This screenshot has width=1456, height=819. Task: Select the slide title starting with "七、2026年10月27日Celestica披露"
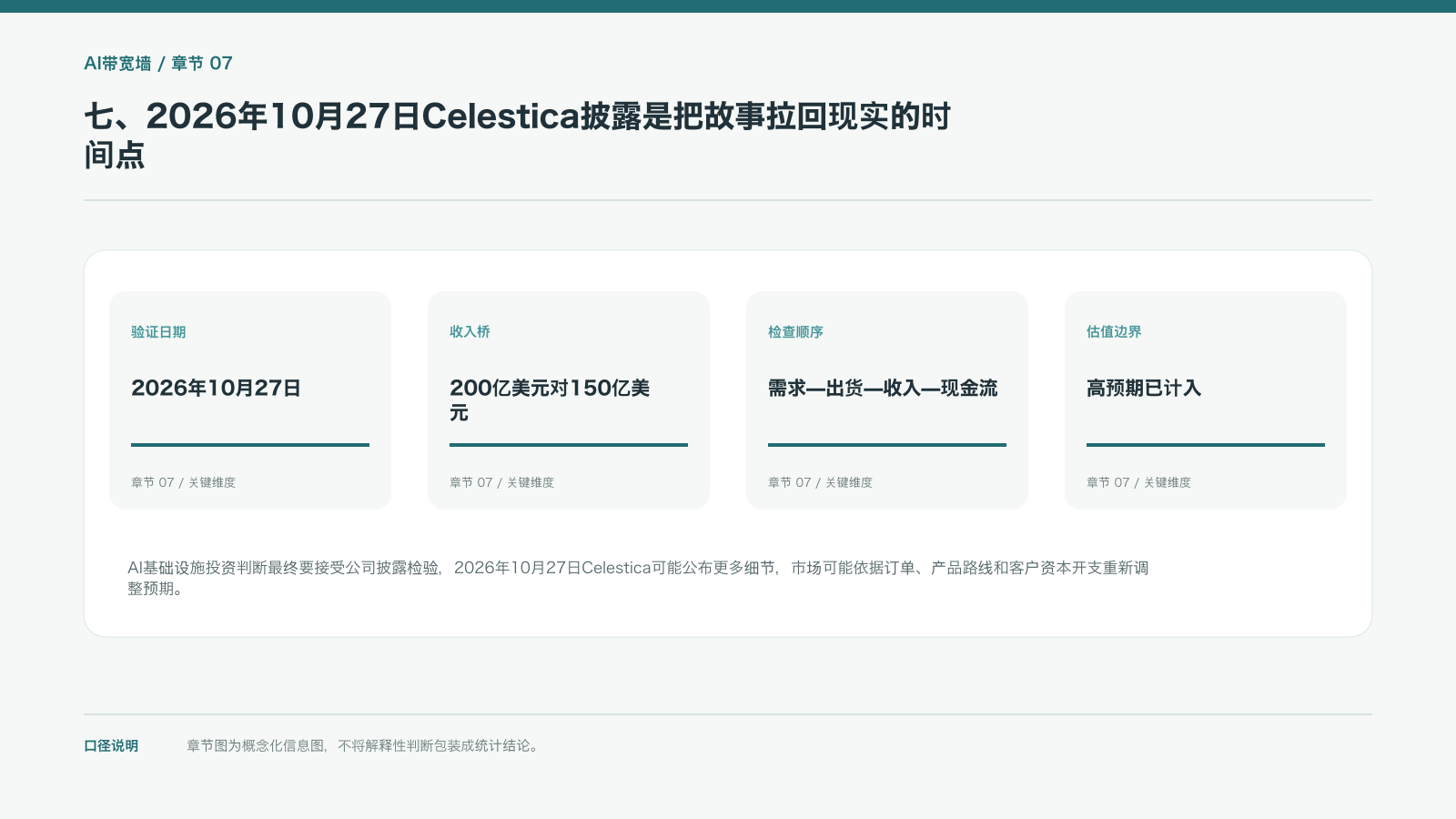coord(517,136)
